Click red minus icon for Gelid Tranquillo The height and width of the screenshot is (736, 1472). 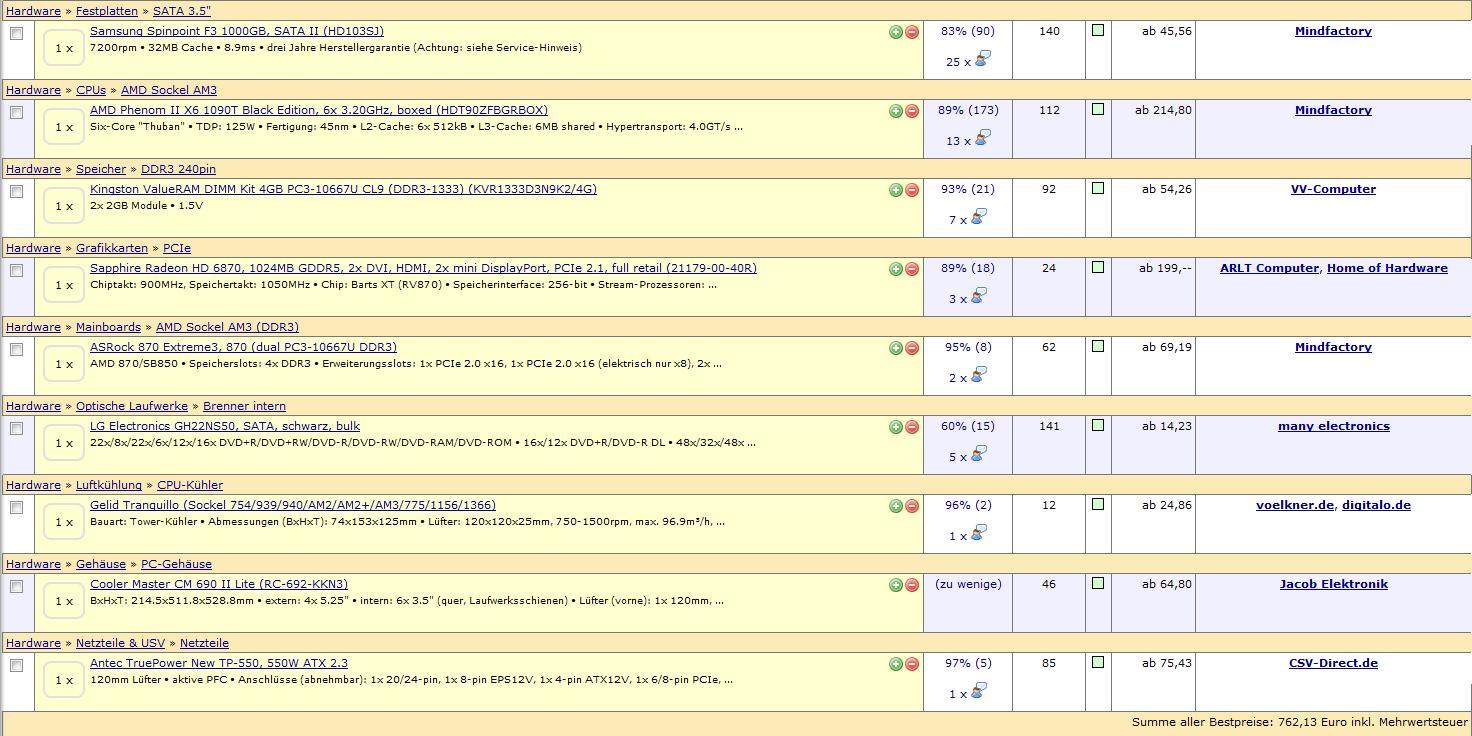[x=912, y=506]
